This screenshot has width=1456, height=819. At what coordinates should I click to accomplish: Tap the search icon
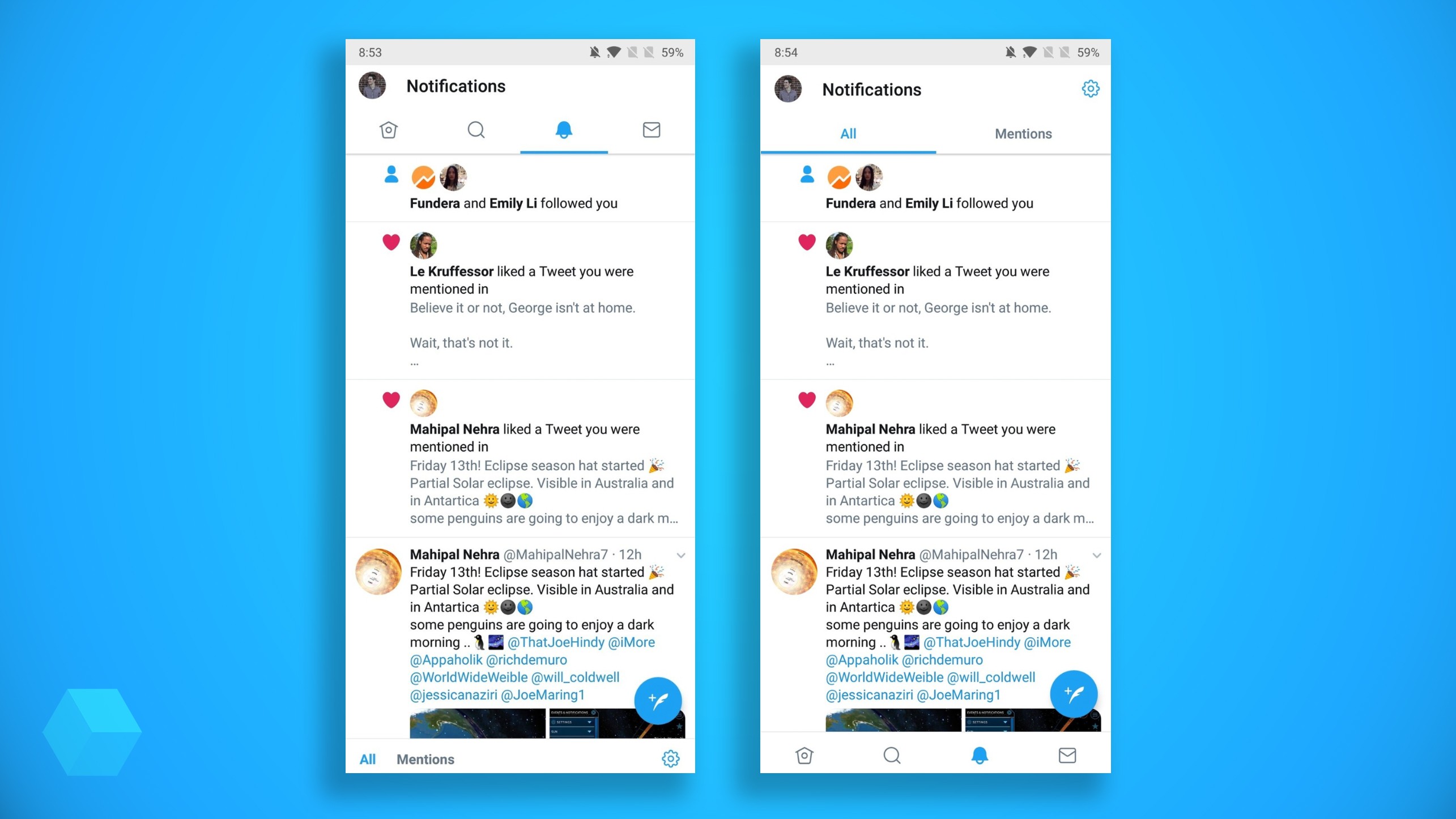(x=475, y=130)
